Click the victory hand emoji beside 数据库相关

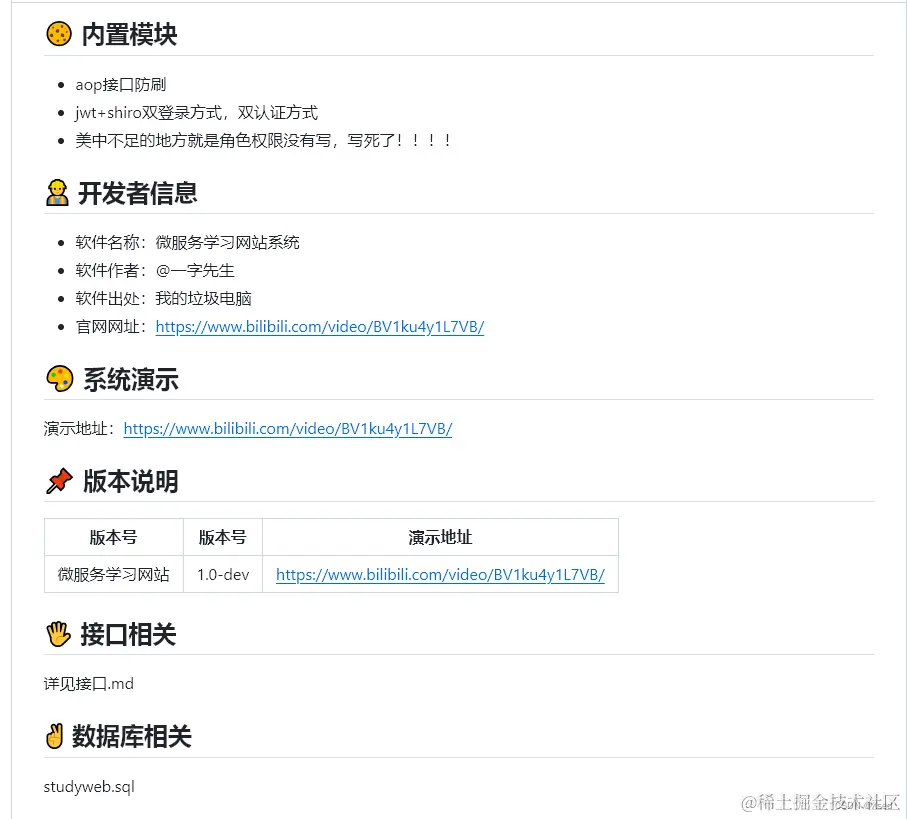(x=54, y=736)
